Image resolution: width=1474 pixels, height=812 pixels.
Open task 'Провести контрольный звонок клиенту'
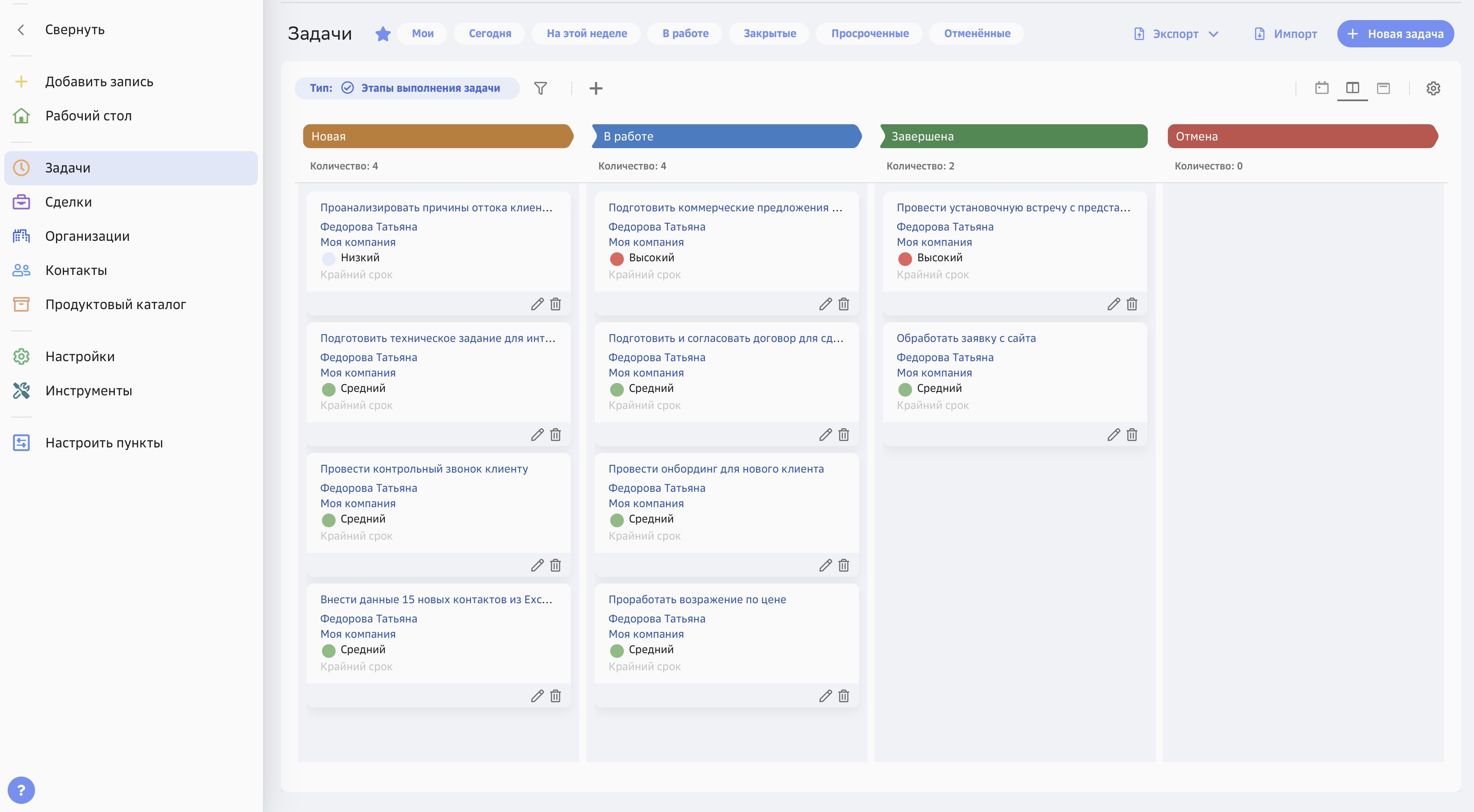click(424, 469)
